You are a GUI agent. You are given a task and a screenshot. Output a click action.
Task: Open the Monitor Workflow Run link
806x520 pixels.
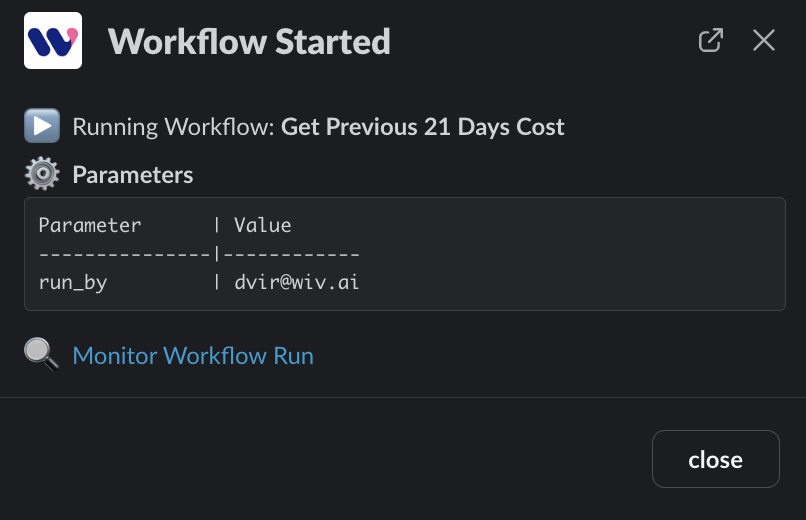[193, 356]
